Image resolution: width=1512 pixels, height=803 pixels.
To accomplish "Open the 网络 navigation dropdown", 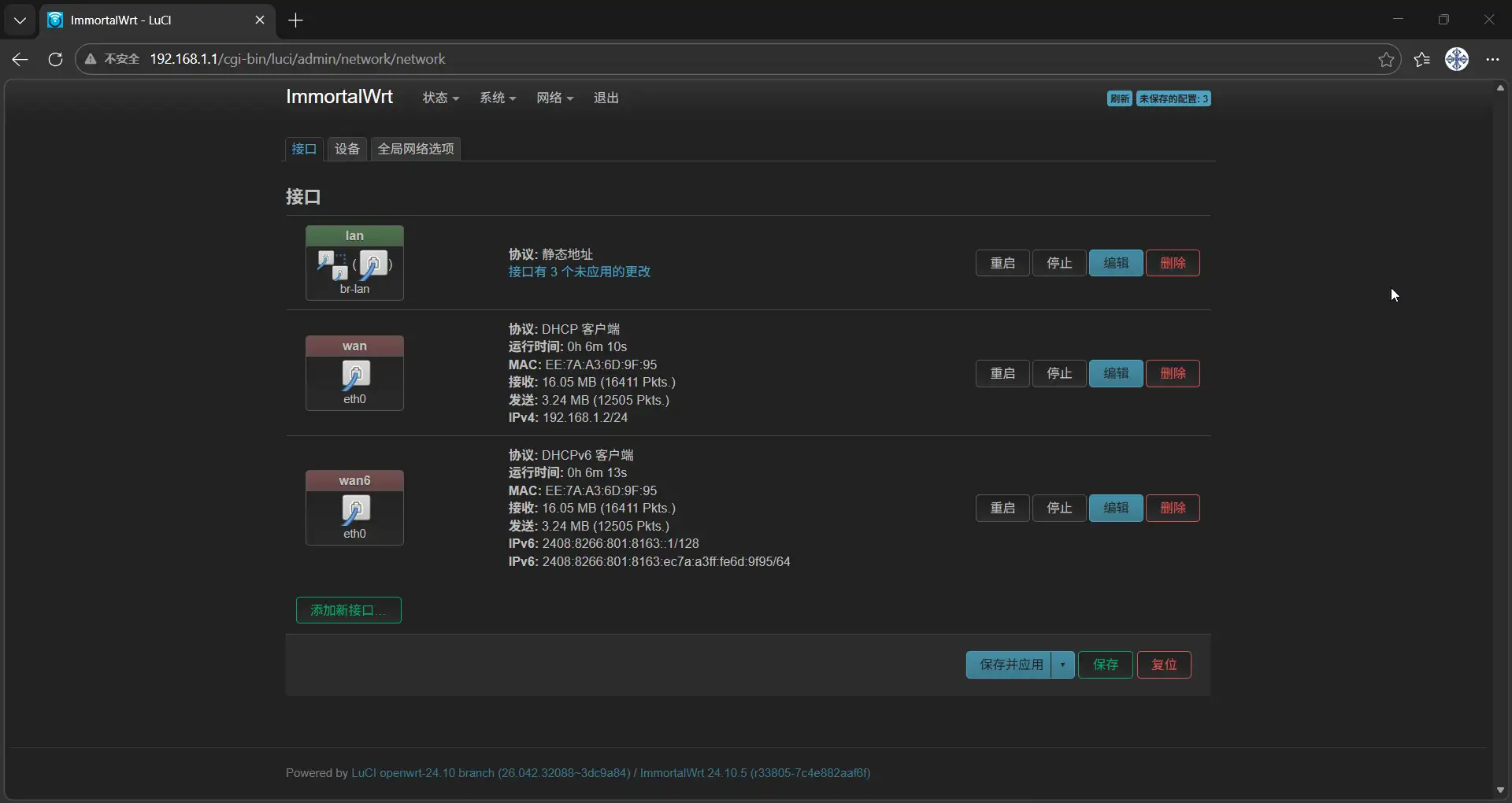I will (554, 98).
